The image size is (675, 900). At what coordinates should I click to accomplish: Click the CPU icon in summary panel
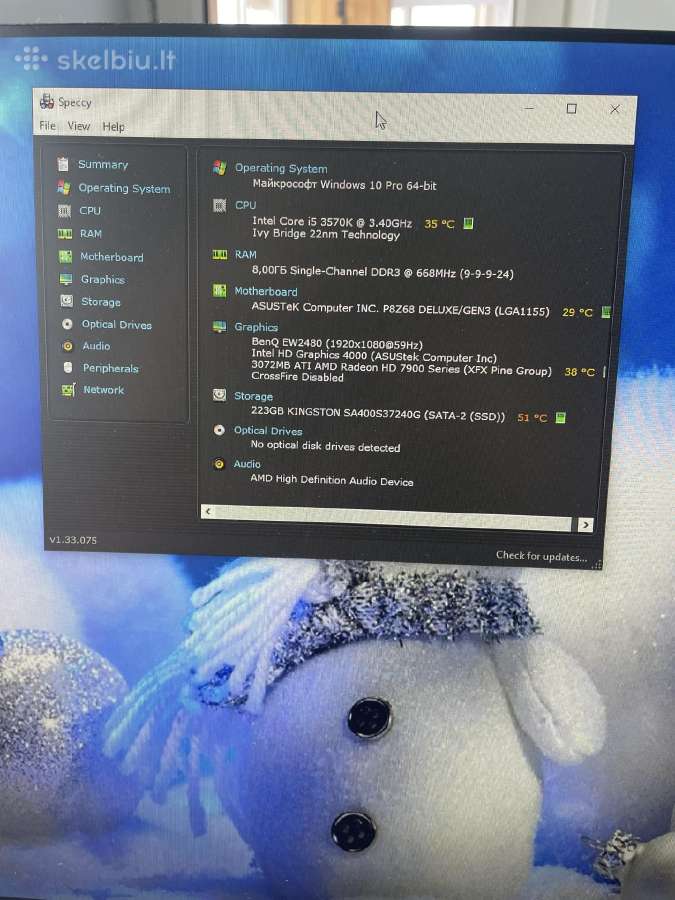(x=219, y=205)
